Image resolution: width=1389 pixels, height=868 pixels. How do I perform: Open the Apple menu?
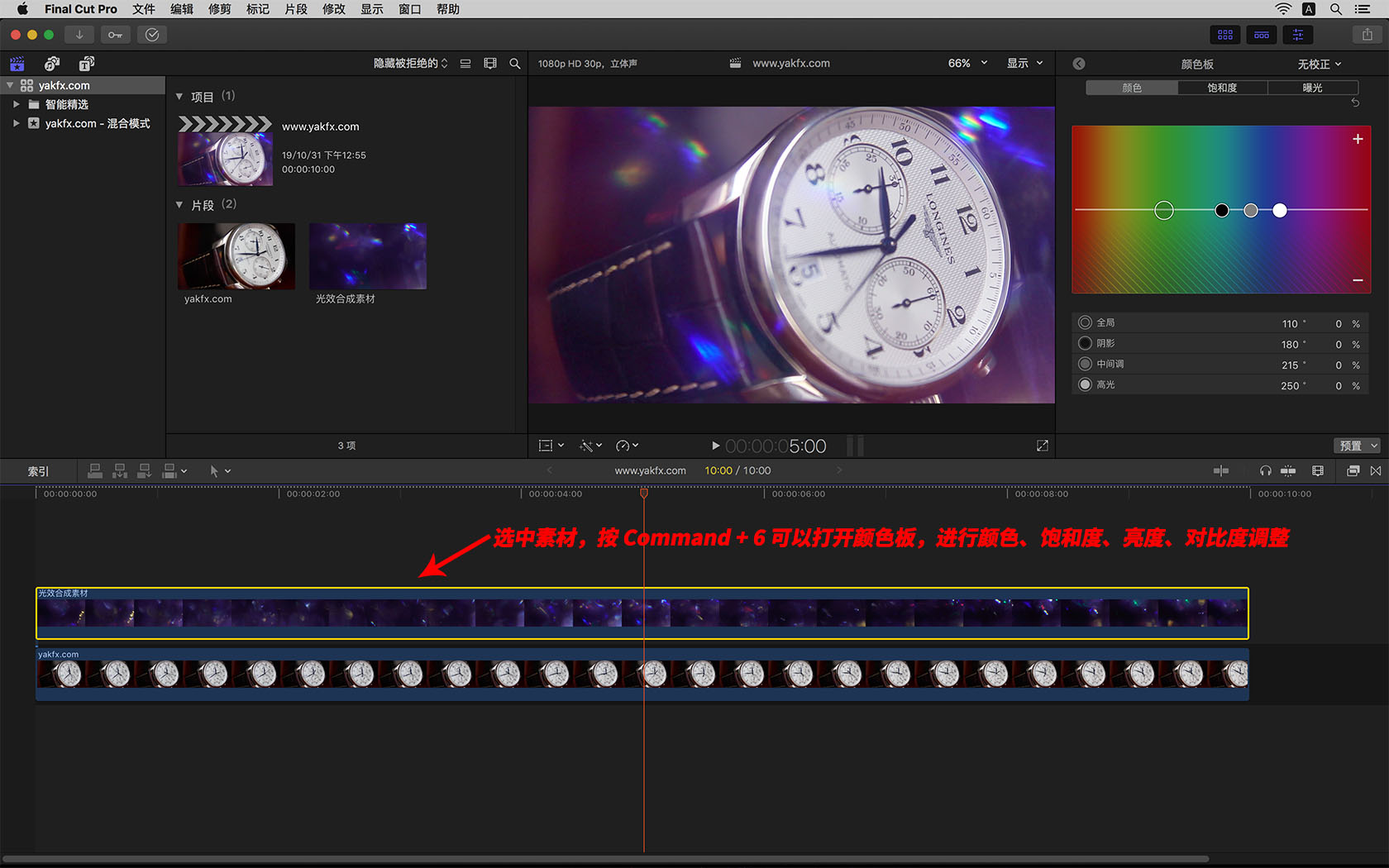coord(22,9)
